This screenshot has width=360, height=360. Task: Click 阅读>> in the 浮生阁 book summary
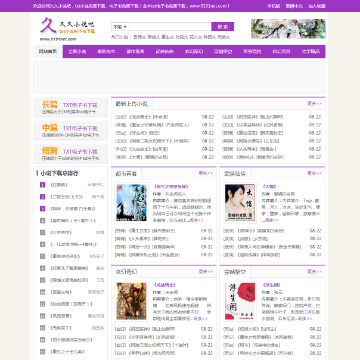tap(305, 319)
